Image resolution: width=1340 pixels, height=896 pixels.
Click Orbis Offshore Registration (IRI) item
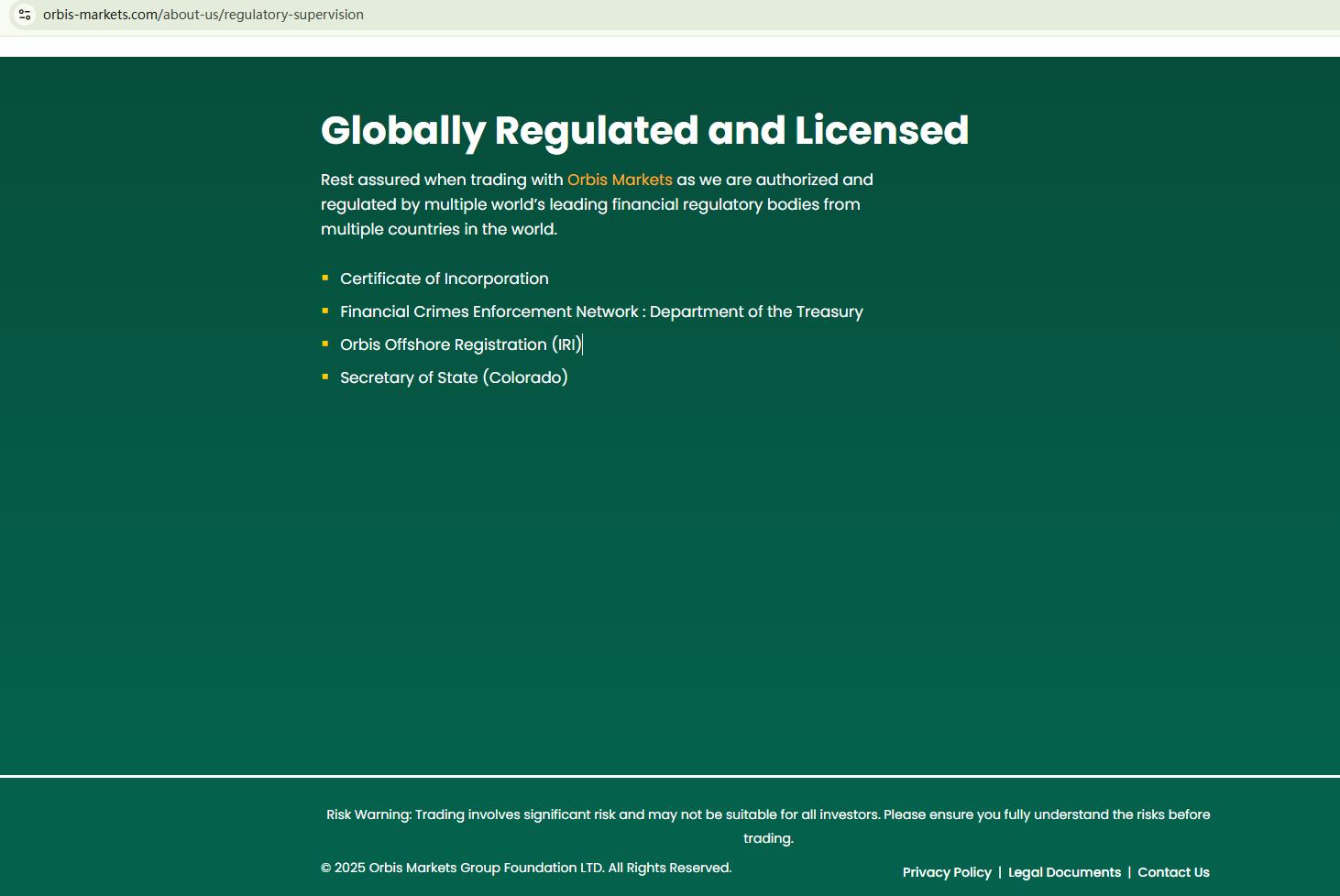coord(460,344)
